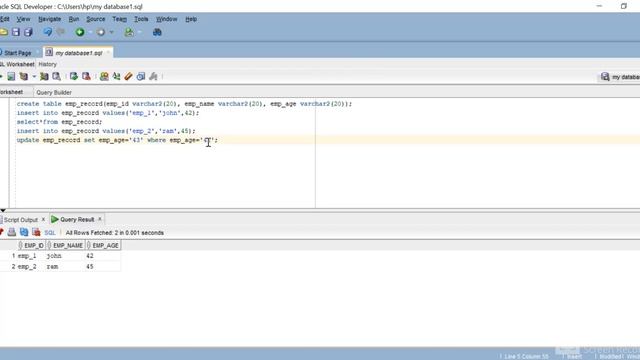
Task: Switch to the Script Output tab
Action: pyautogui.click(x=20, y=220)
